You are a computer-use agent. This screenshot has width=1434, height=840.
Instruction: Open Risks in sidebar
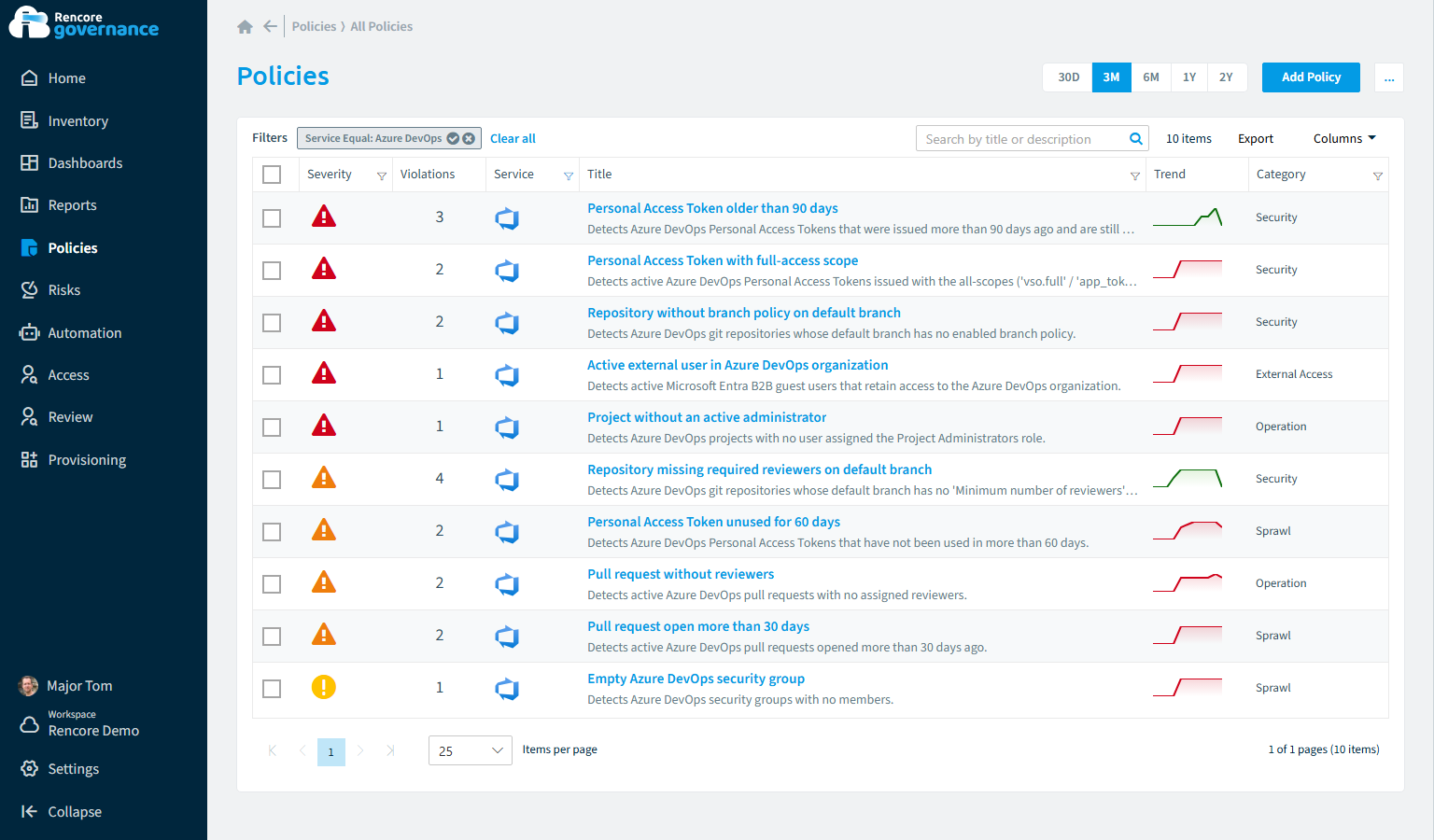51,290
